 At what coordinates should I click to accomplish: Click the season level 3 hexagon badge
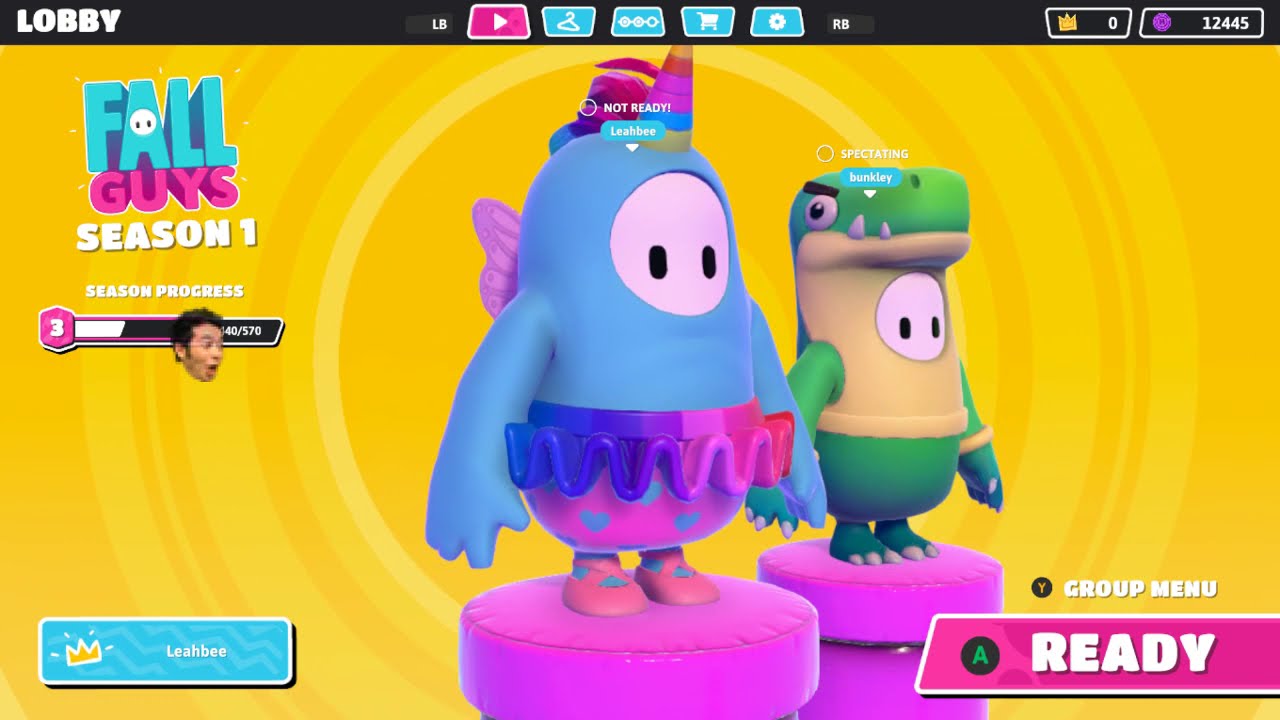(x=57, y=328)
